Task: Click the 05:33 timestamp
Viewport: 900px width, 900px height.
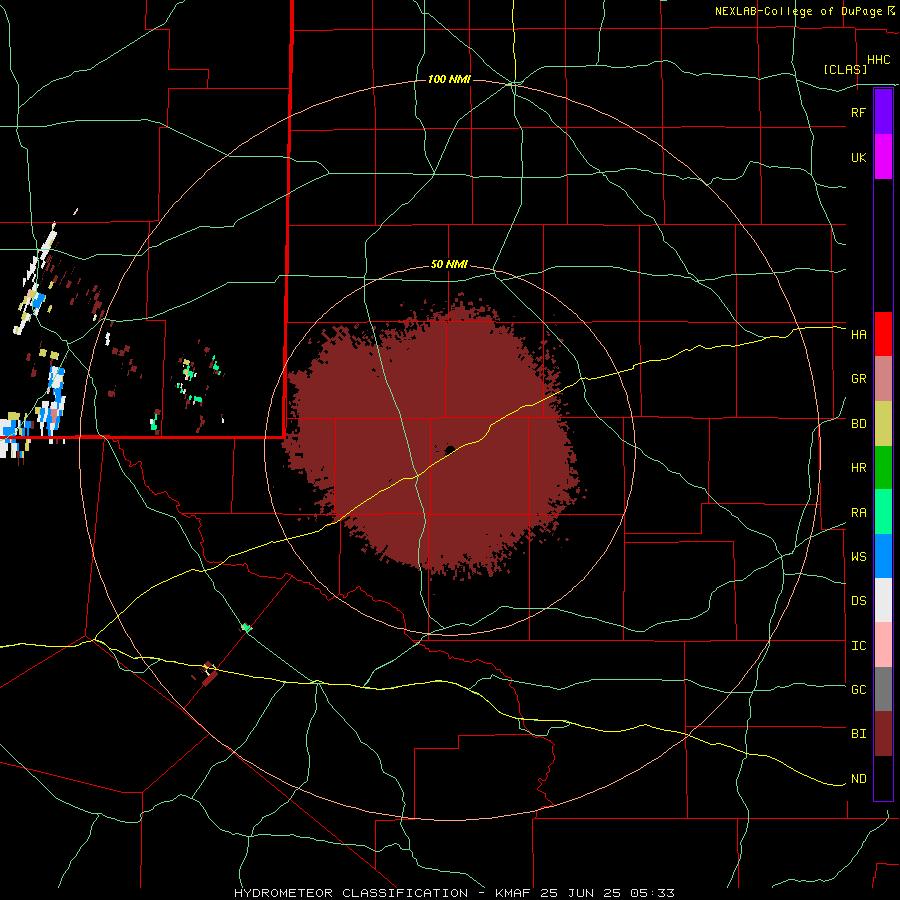Action: [x=651, y=893]
